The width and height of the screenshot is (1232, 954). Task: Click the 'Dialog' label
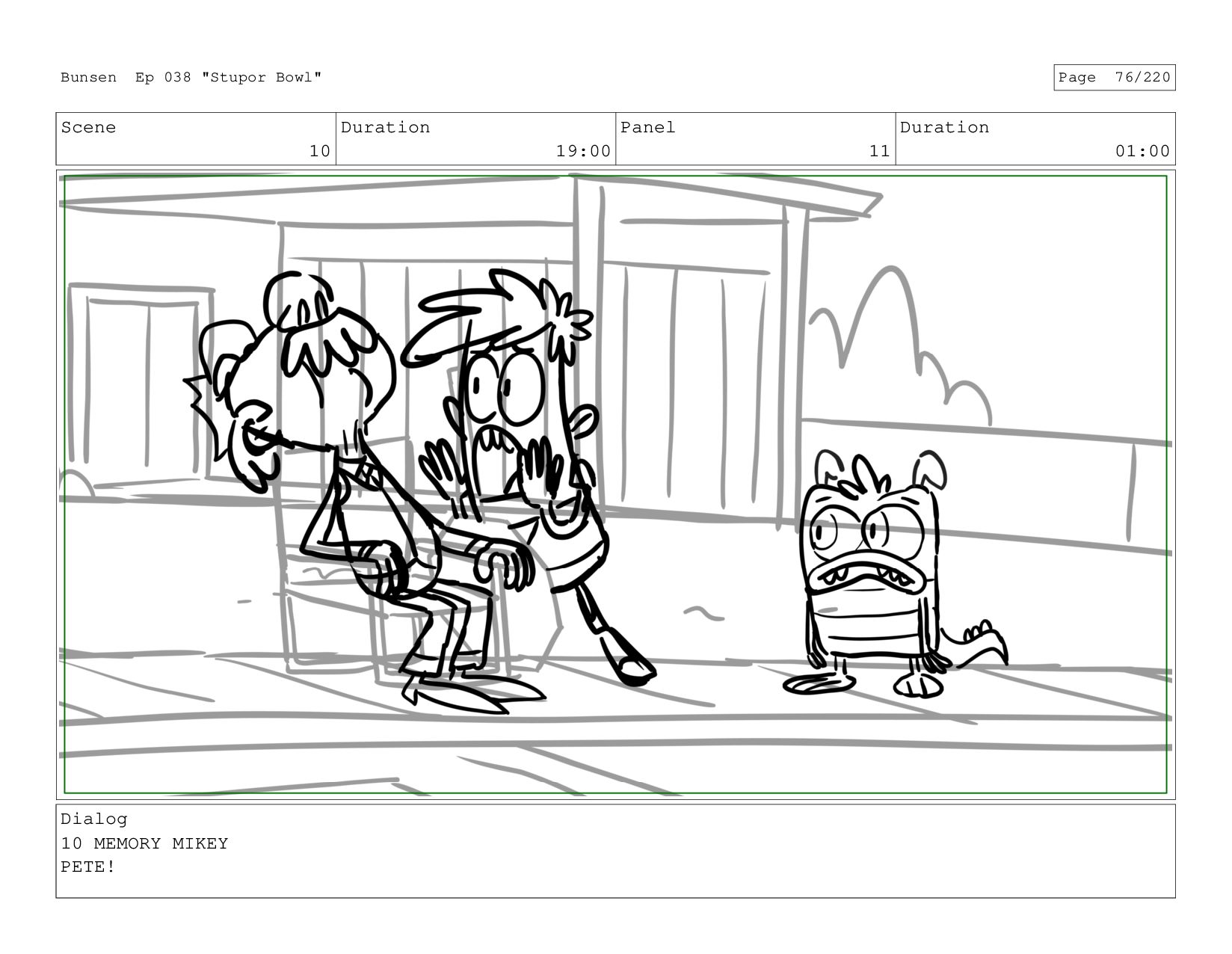[x=94, y=819]
